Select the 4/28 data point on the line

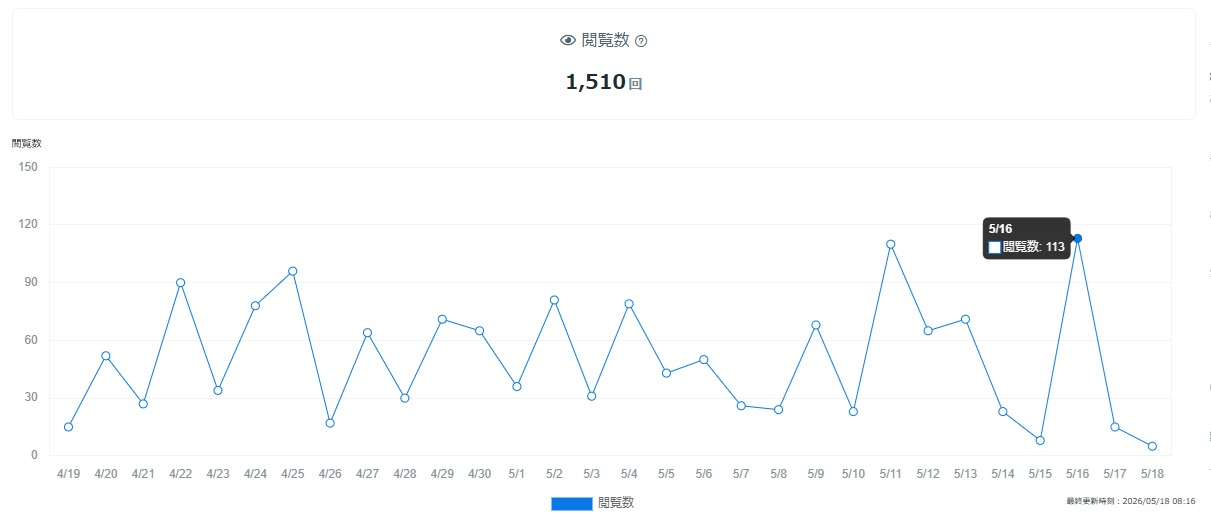click(405, 398)
